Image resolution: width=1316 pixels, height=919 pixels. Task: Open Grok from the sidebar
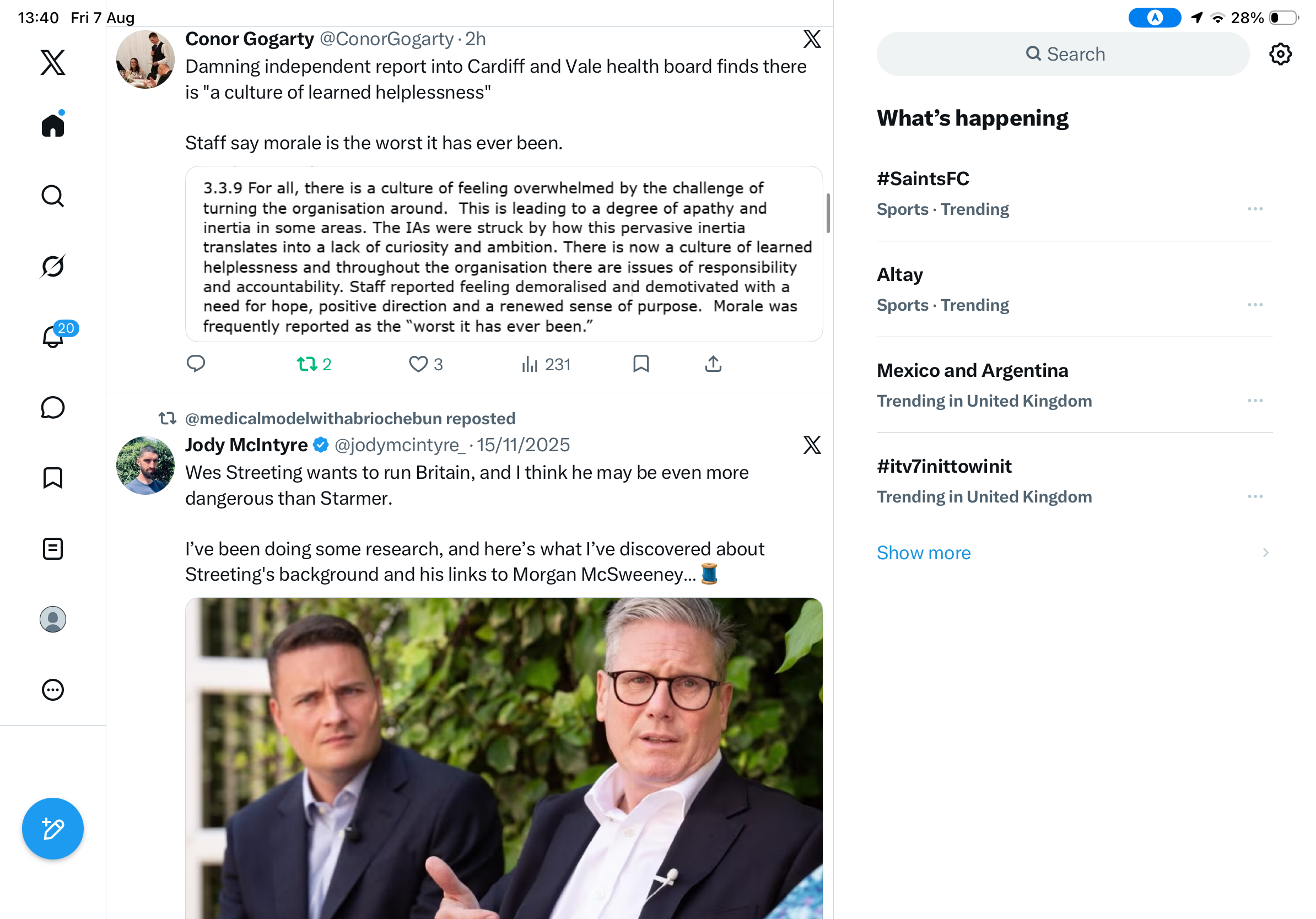(x=53, y=266)
